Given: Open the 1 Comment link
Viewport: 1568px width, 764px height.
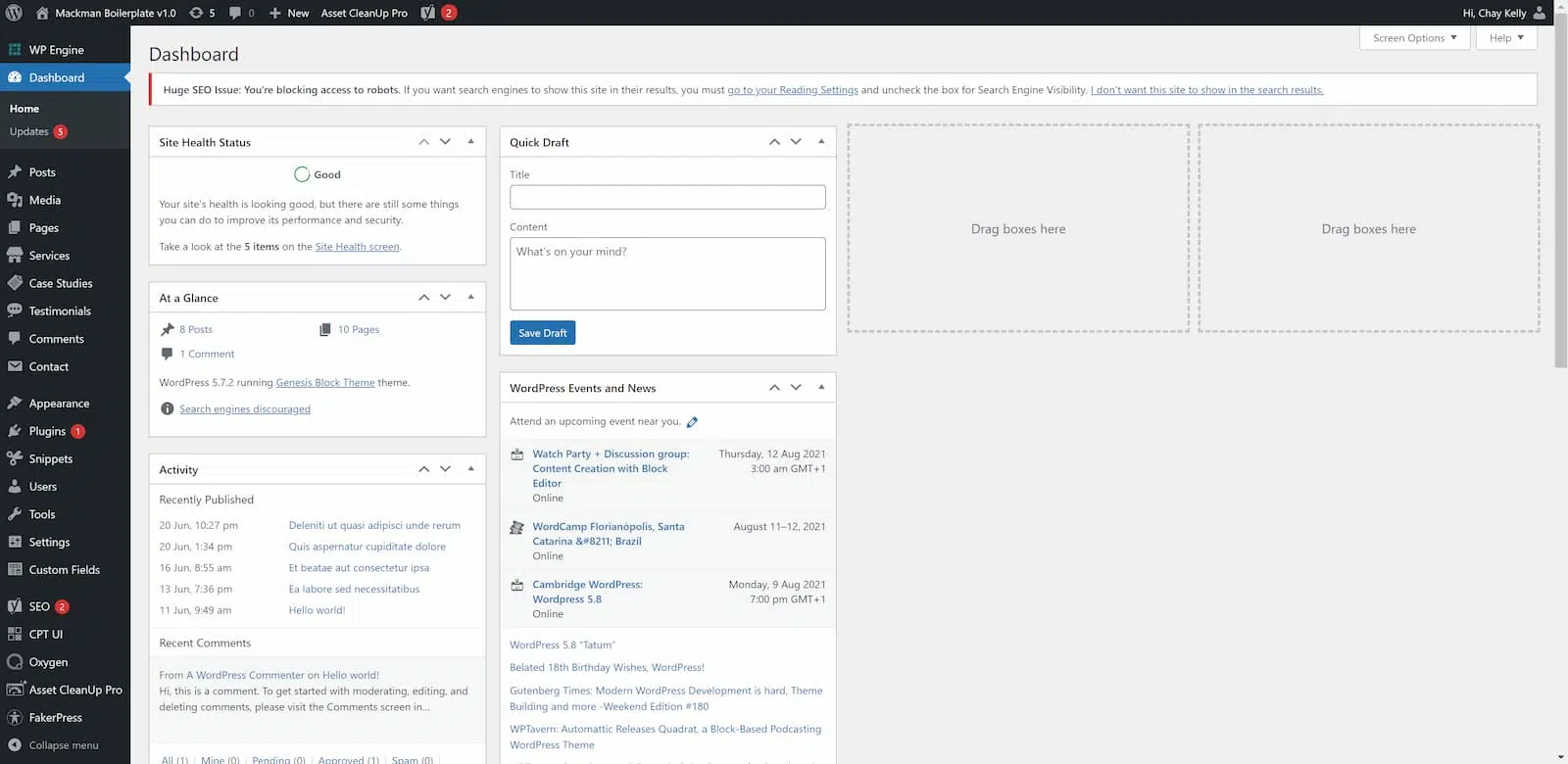Looking at the screenshot, I should (x=207, y=355).
